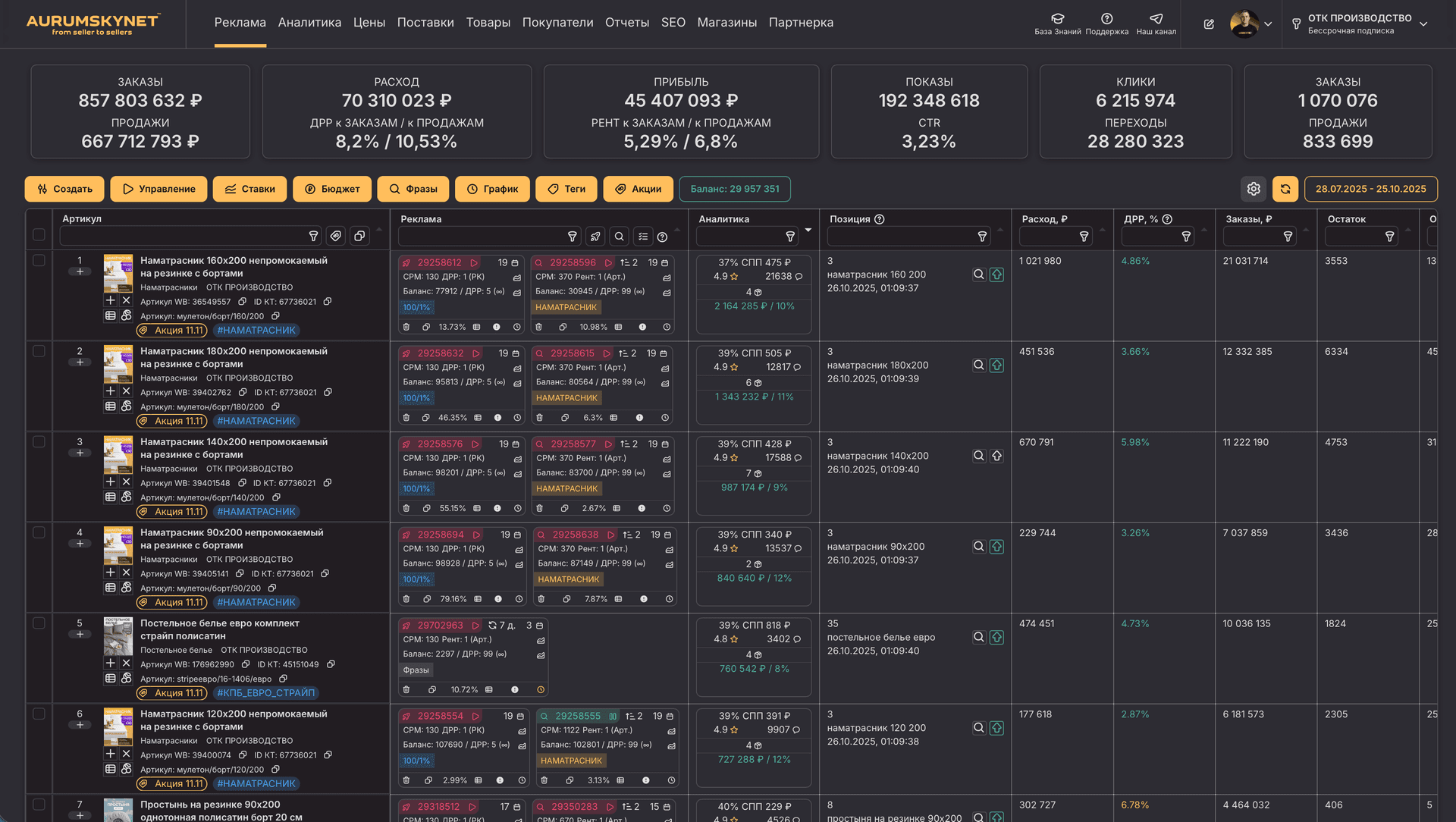The width and height of the screenshot is (1456, 822).
Task: Open date range 28.07.2025 - 25.10.2025 picker
Action: click(1370, 189)
